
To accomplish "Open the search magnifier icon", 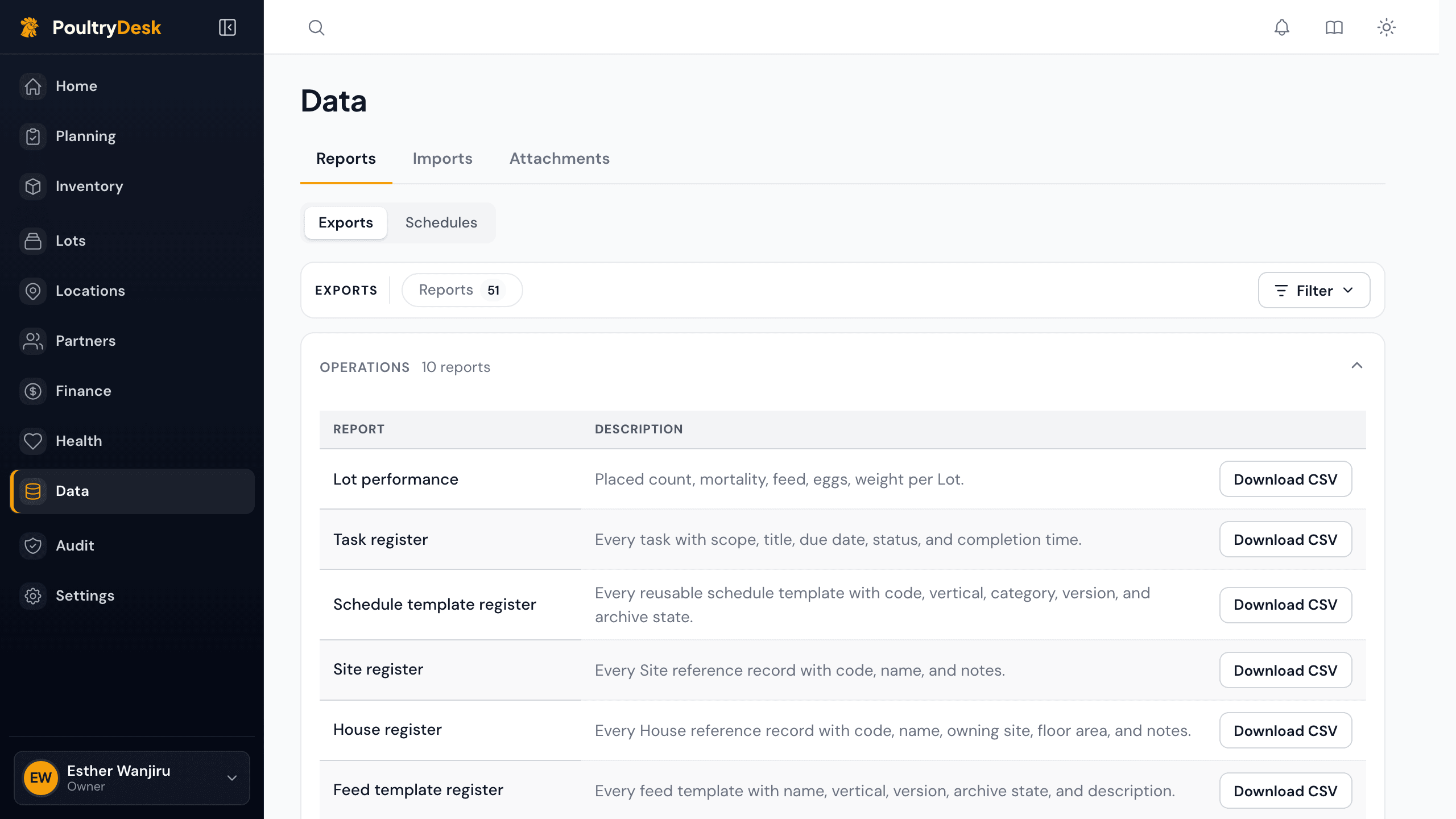I will [x=317, y=27].
